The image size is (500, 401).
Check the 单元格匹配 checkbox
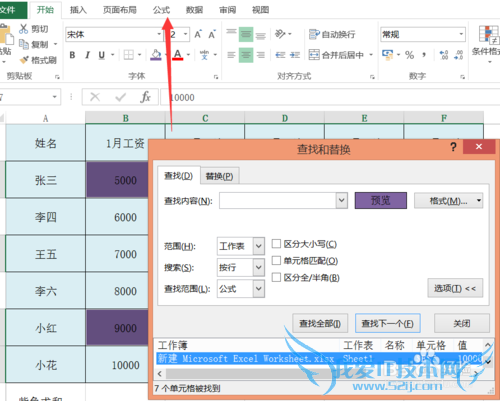[x=276, y=260]
